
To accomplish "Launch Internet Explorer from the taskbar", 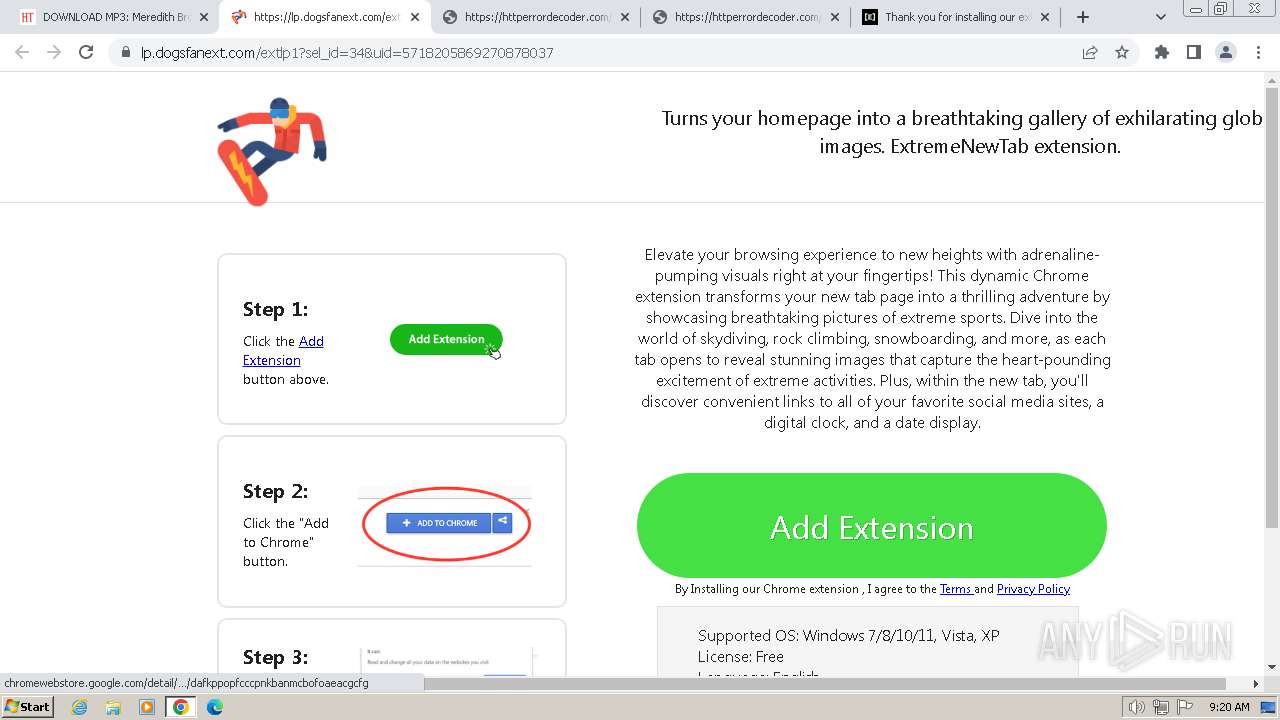I will [80, 707].
